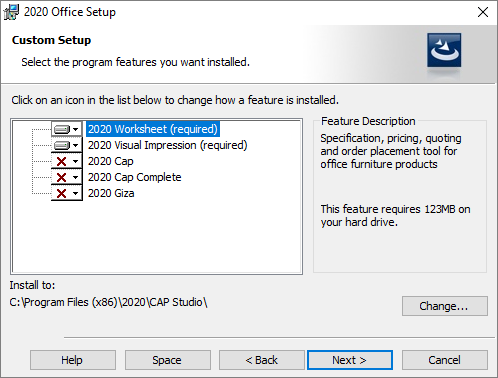This screenshot has height=378, width=498.
Task: Click the Next > button
Action: [350, 360]
